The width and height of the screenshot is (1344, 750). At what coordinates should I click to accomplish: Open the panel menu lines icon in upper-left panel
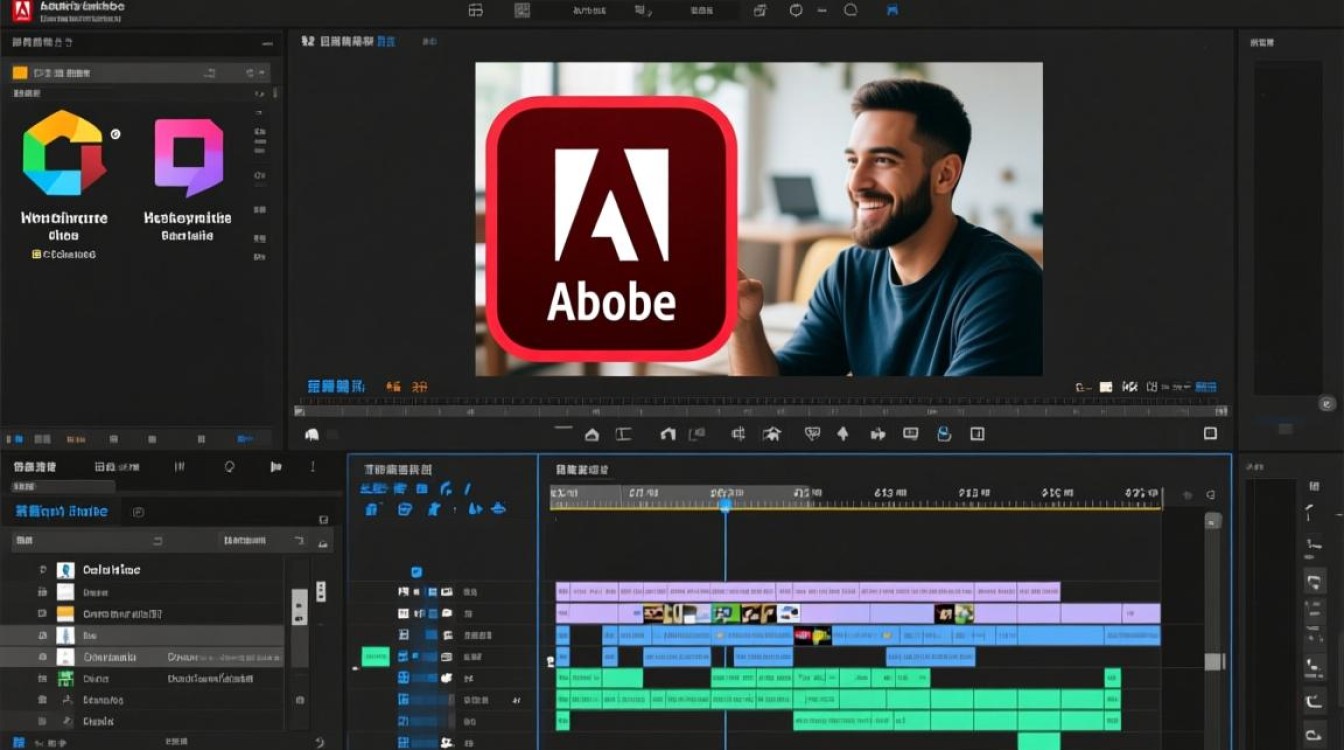pos(266,44)
